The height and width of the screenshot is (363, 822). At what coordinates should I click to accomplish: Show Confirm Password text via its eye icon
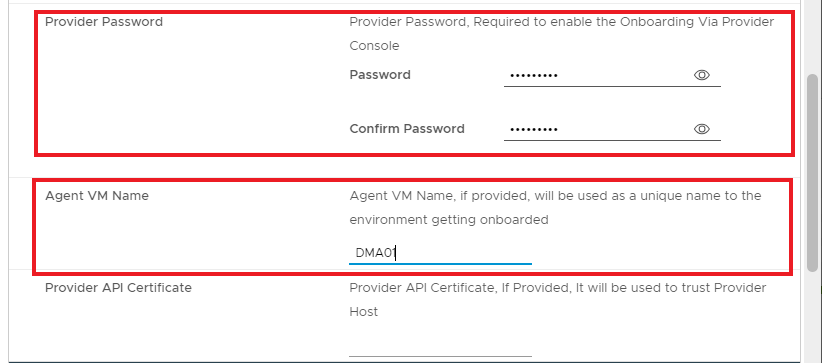[701, 129]
